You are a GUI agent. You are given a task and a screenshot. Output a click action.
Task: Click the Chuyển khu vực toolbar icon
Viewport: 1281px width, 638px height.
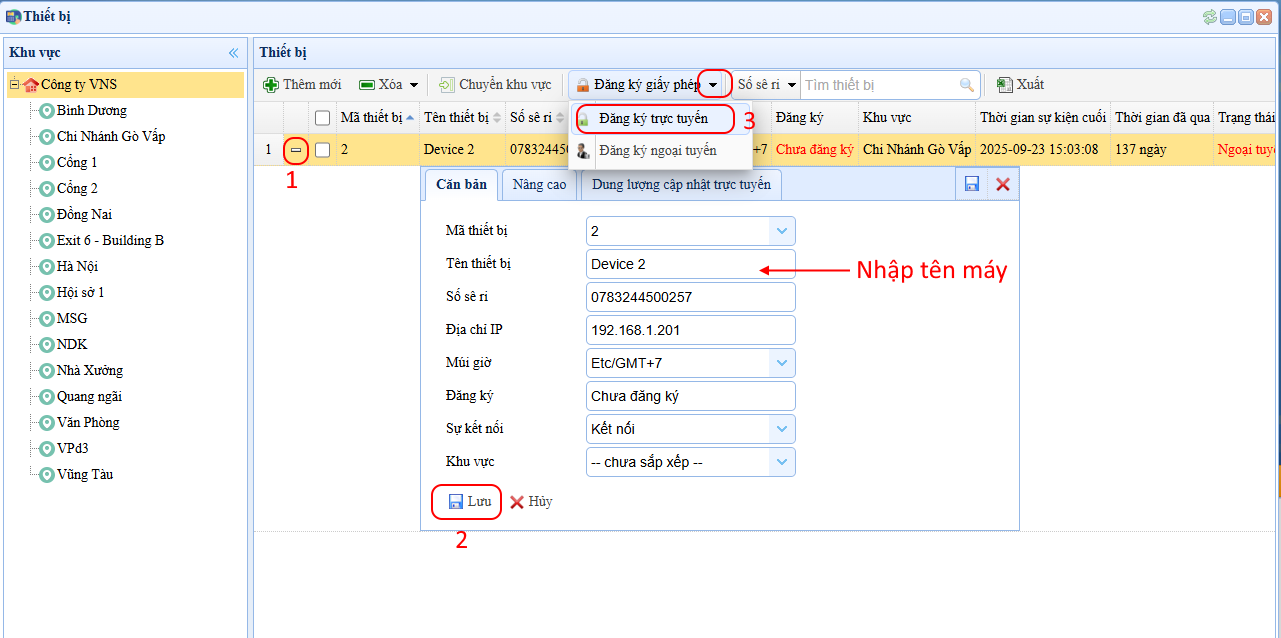tap(446, 85)
